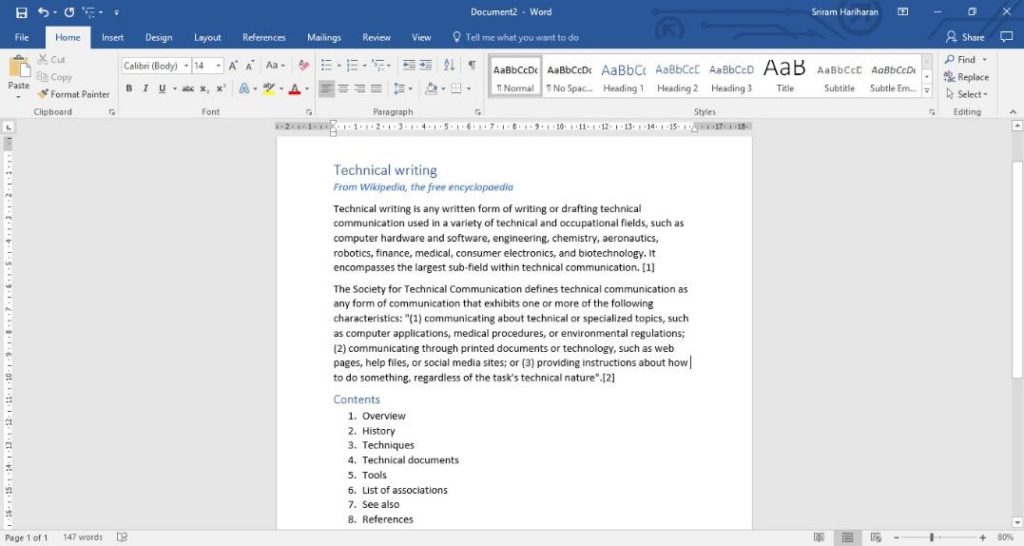Image resolution: width=1024 pixels, height=546 pixels.
Task: Click the Format Painter brush icon
Action: (x=43, y=94)
